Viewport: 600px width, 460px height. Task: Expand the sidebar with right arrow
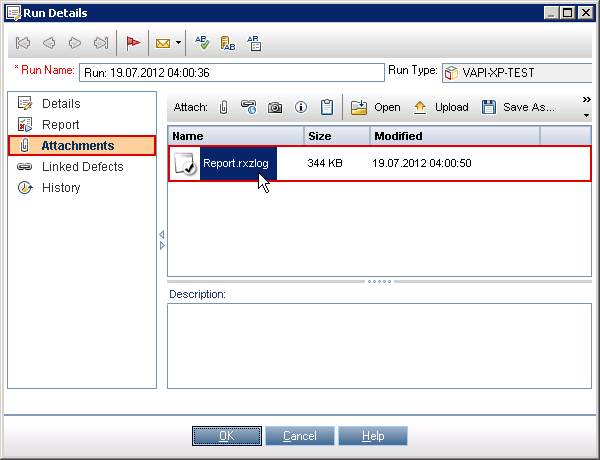pos(162,245)
